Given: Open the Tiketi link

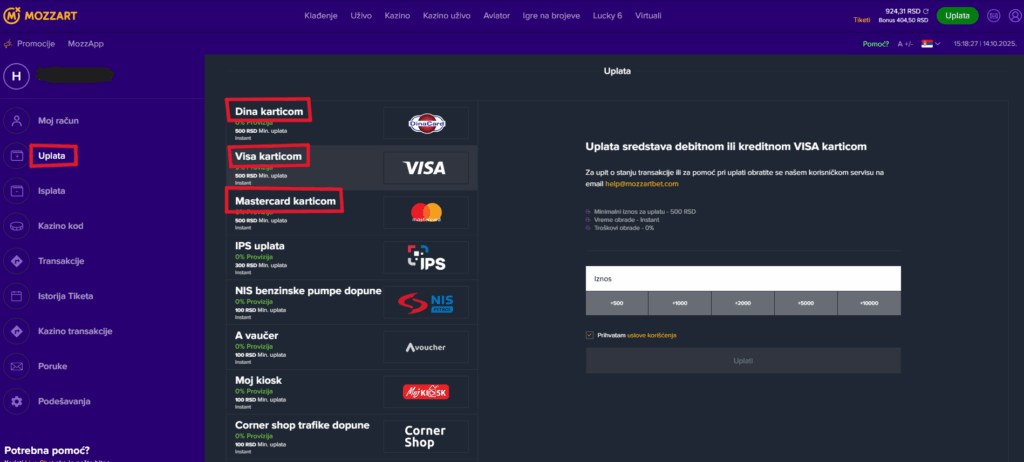Looking at the screenshot, I should (861, 19).
